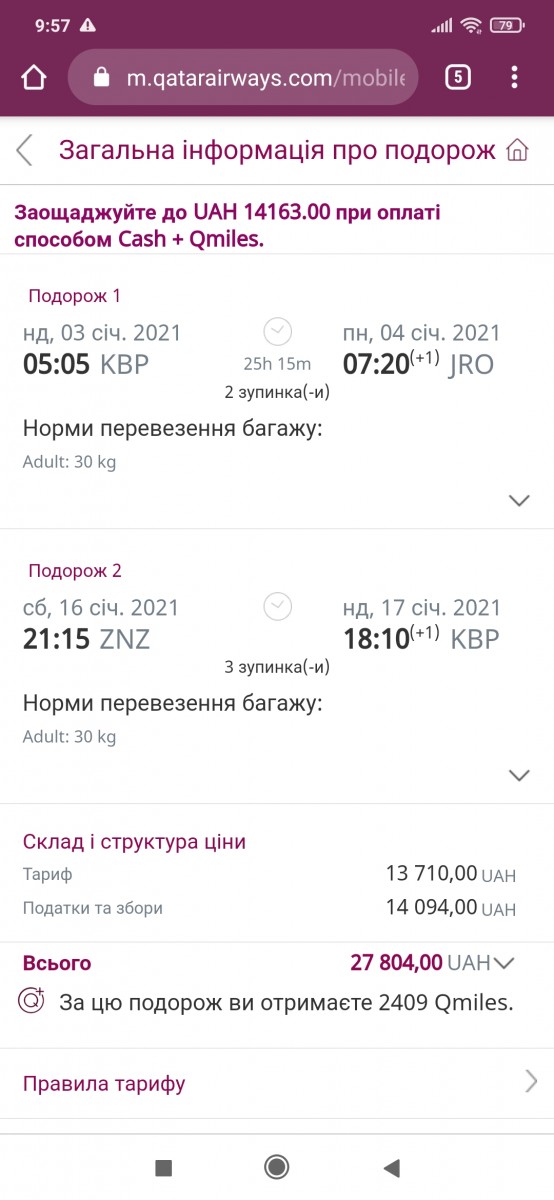
Task: Tap the arrow beside Правила тарифу
Action: click(x=531, y=1081)
